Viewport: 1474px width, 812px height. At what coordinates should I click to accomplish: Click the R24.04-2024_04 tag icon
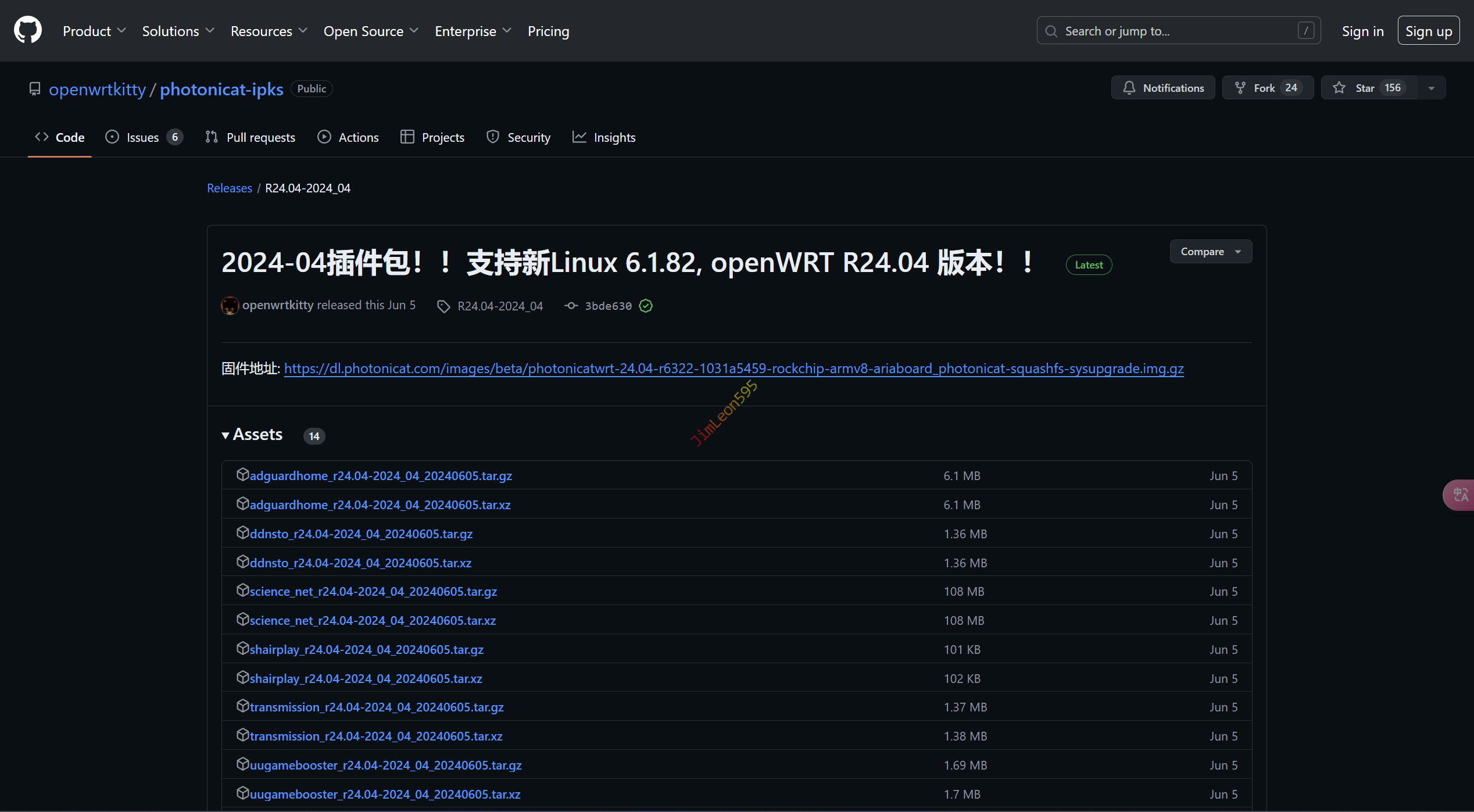[443, 306]
